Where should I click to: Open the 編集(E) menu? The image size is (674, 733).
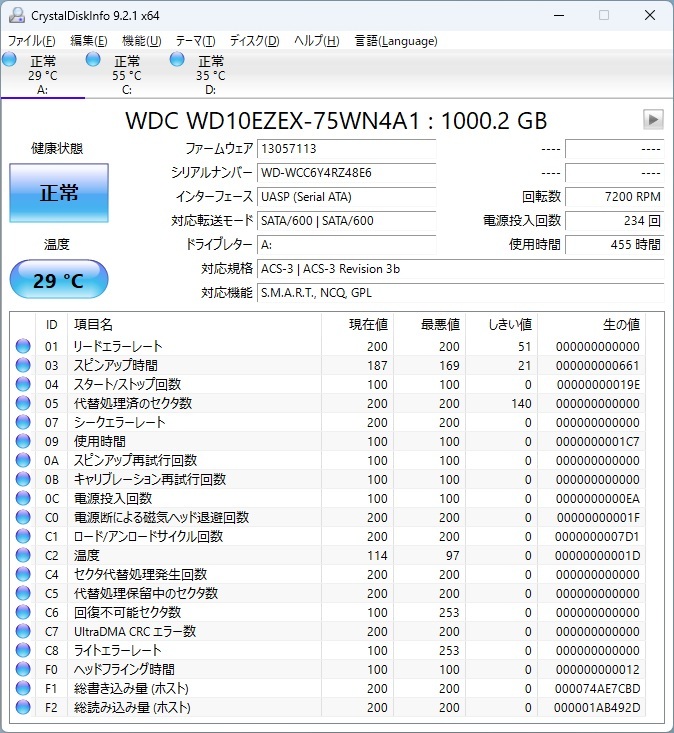coord(88,41)
